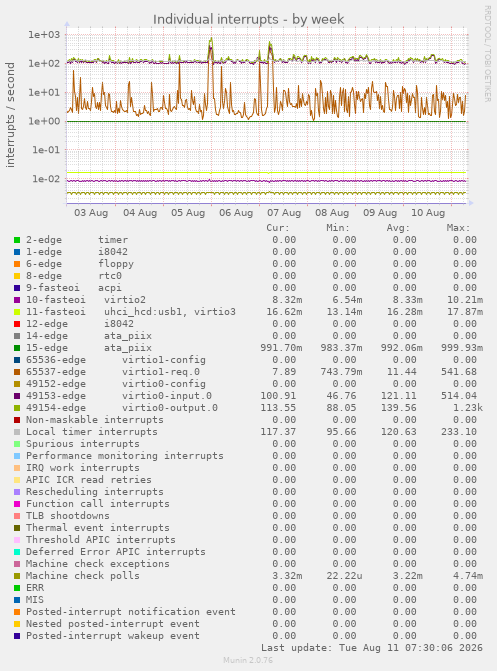497x671 pixels.
Task: Click the cyan Deferred Error APIC swatch
Action: [17, 552]
